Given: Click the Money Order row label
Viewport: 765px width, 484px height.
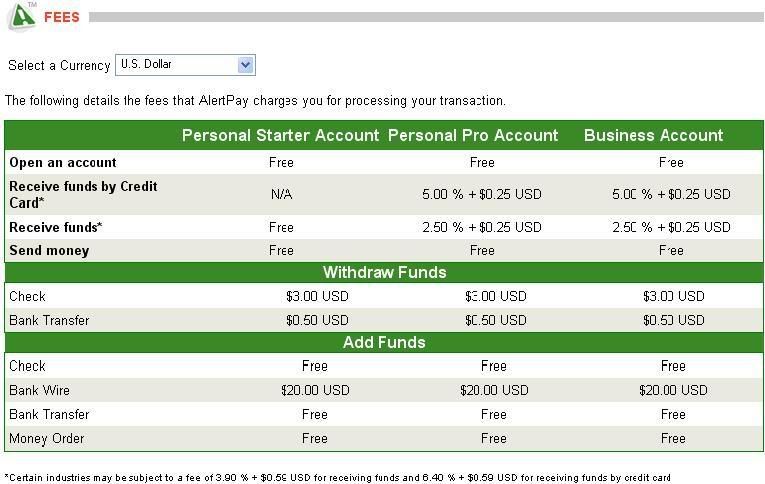Looking at the screenshot, I should pyautogui.click(x=47, y=438).
